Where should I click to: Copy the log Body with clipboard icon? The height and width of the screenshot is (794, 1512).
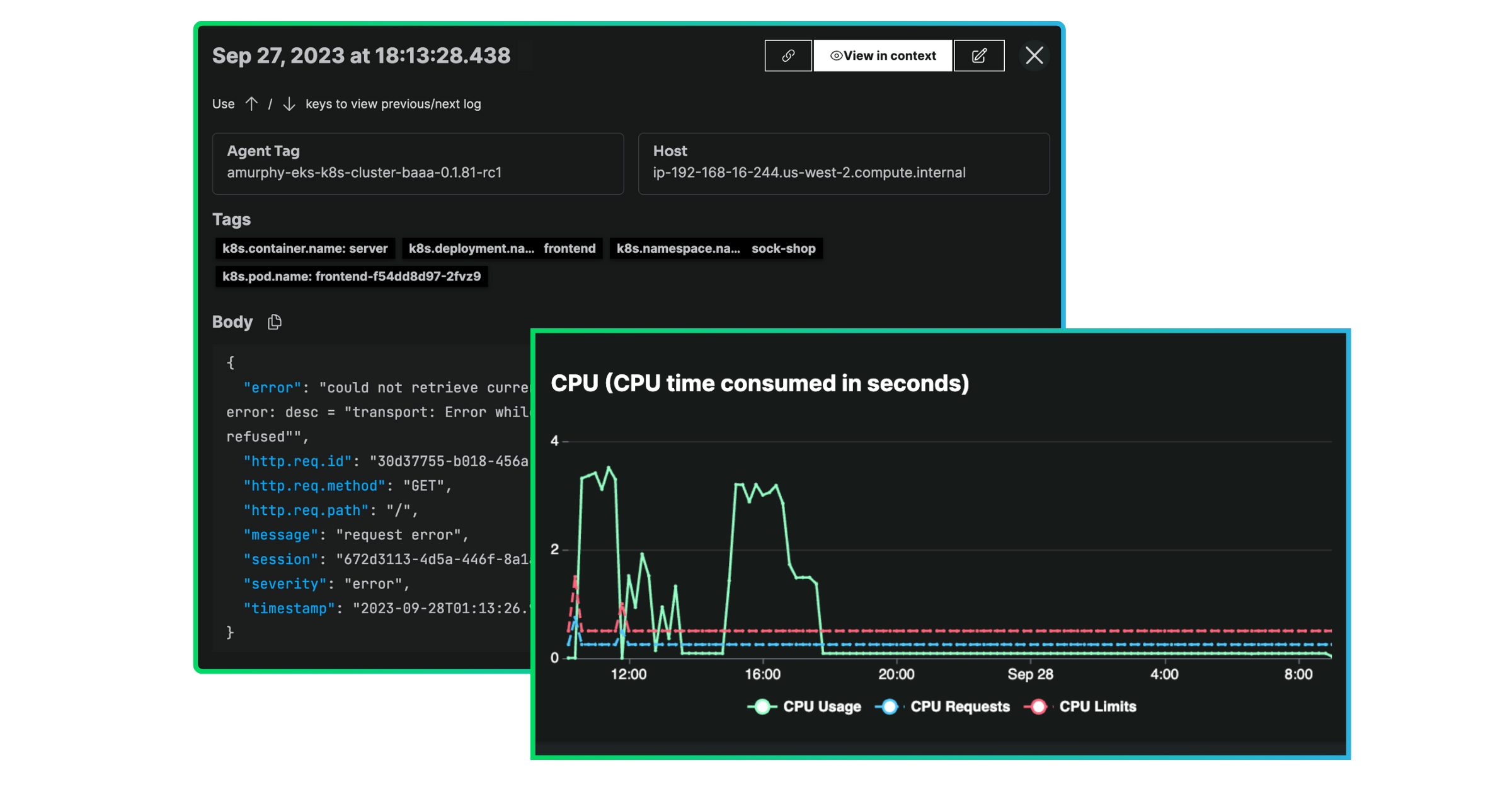[x=275, y=322]
